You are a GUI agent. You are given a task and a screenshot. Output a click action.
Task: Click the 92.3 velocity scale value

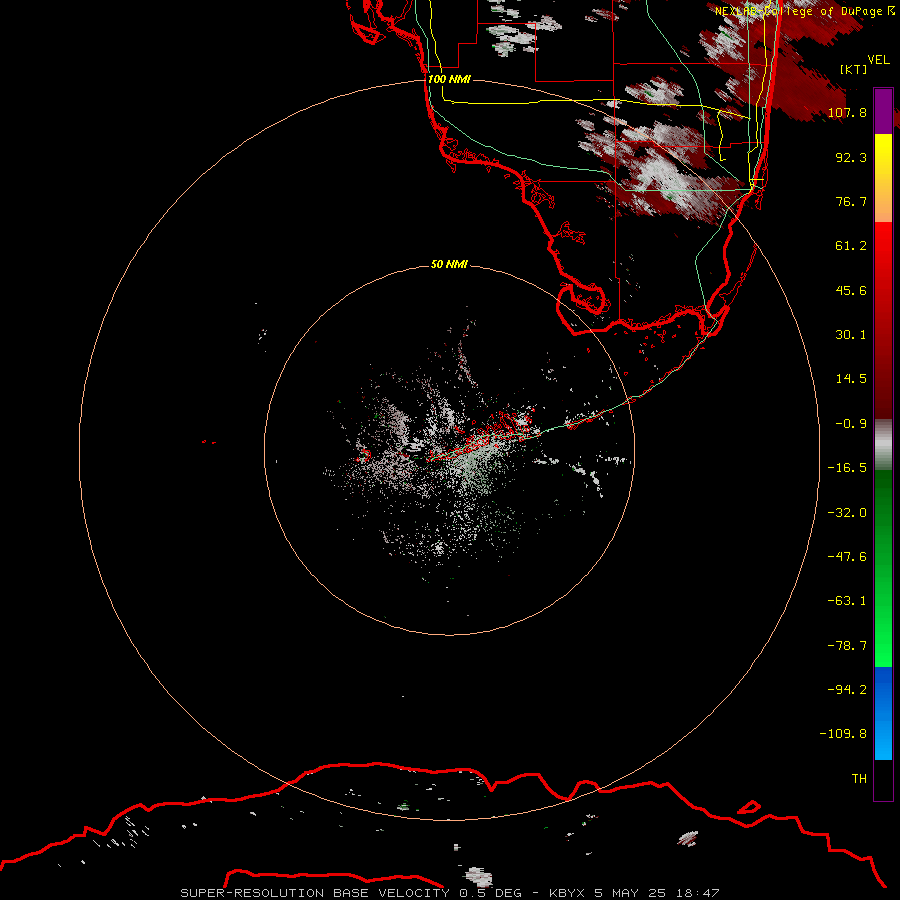[x=851, y=157]
